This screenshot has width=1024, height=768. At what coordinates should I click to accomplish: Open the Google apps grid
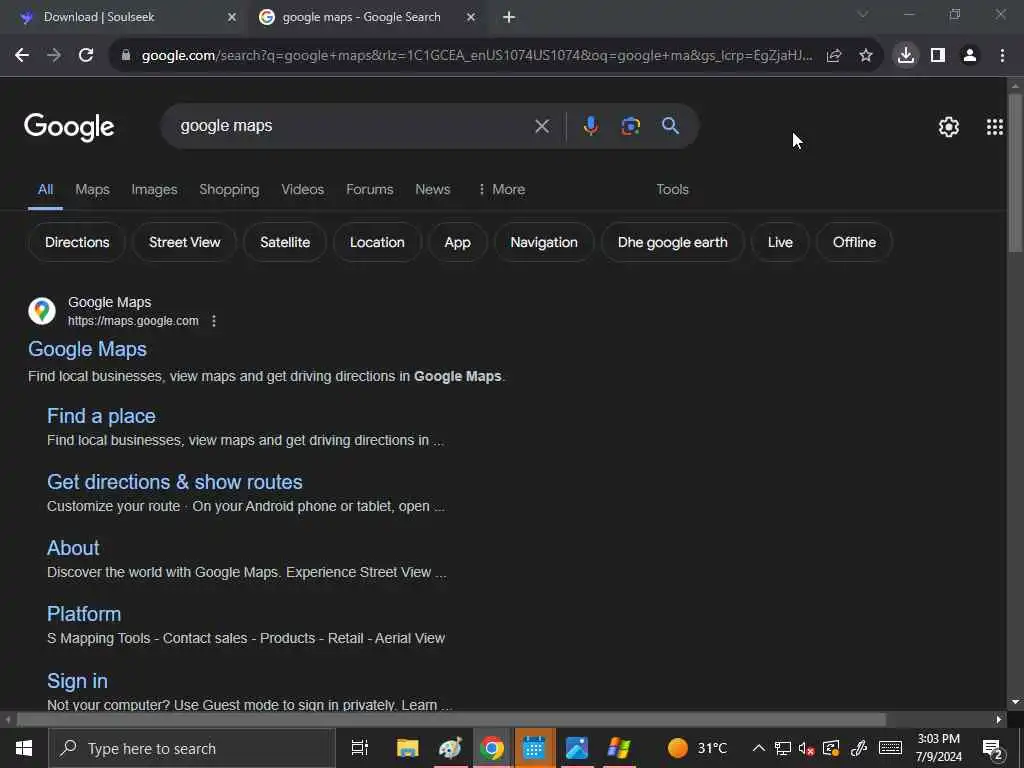995,127
